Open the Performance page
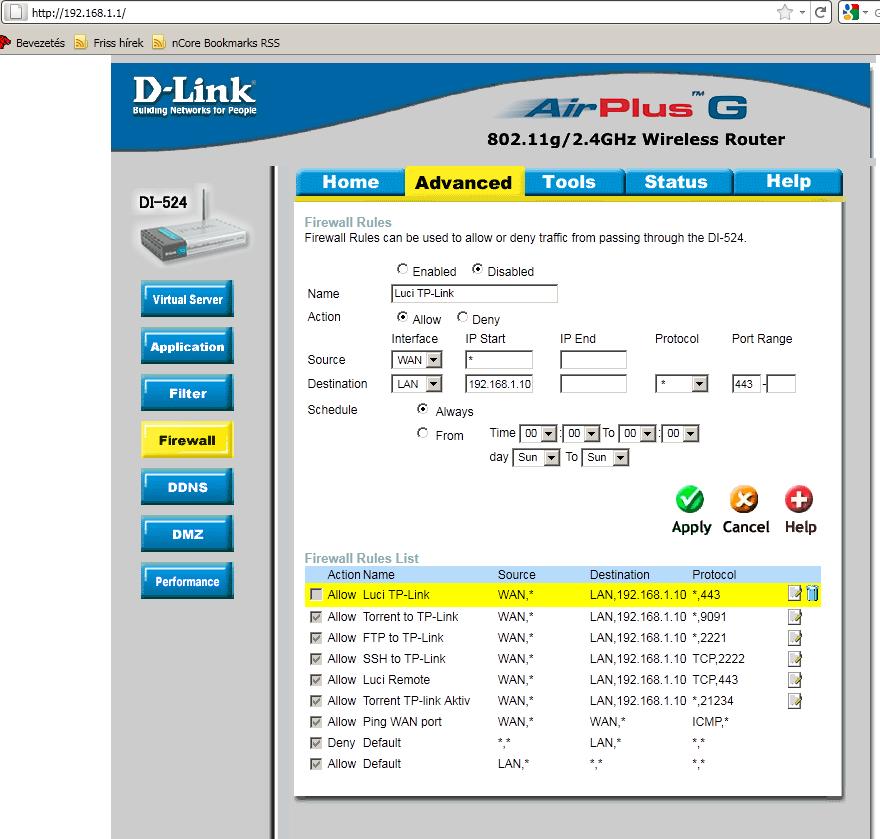The image size is (880, 839). pos(187,581)
